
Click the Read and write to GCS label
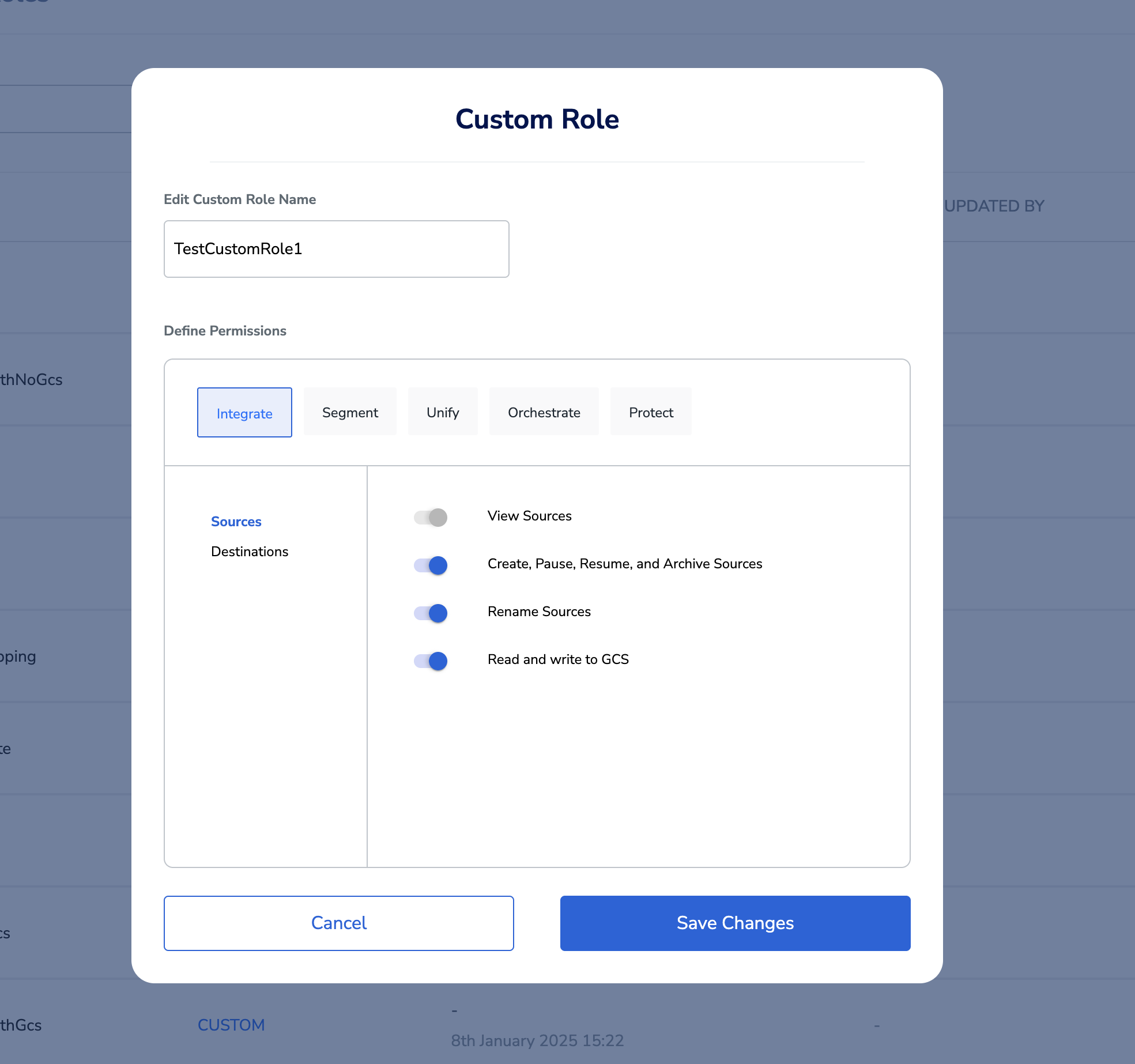(x=558, y=659)
